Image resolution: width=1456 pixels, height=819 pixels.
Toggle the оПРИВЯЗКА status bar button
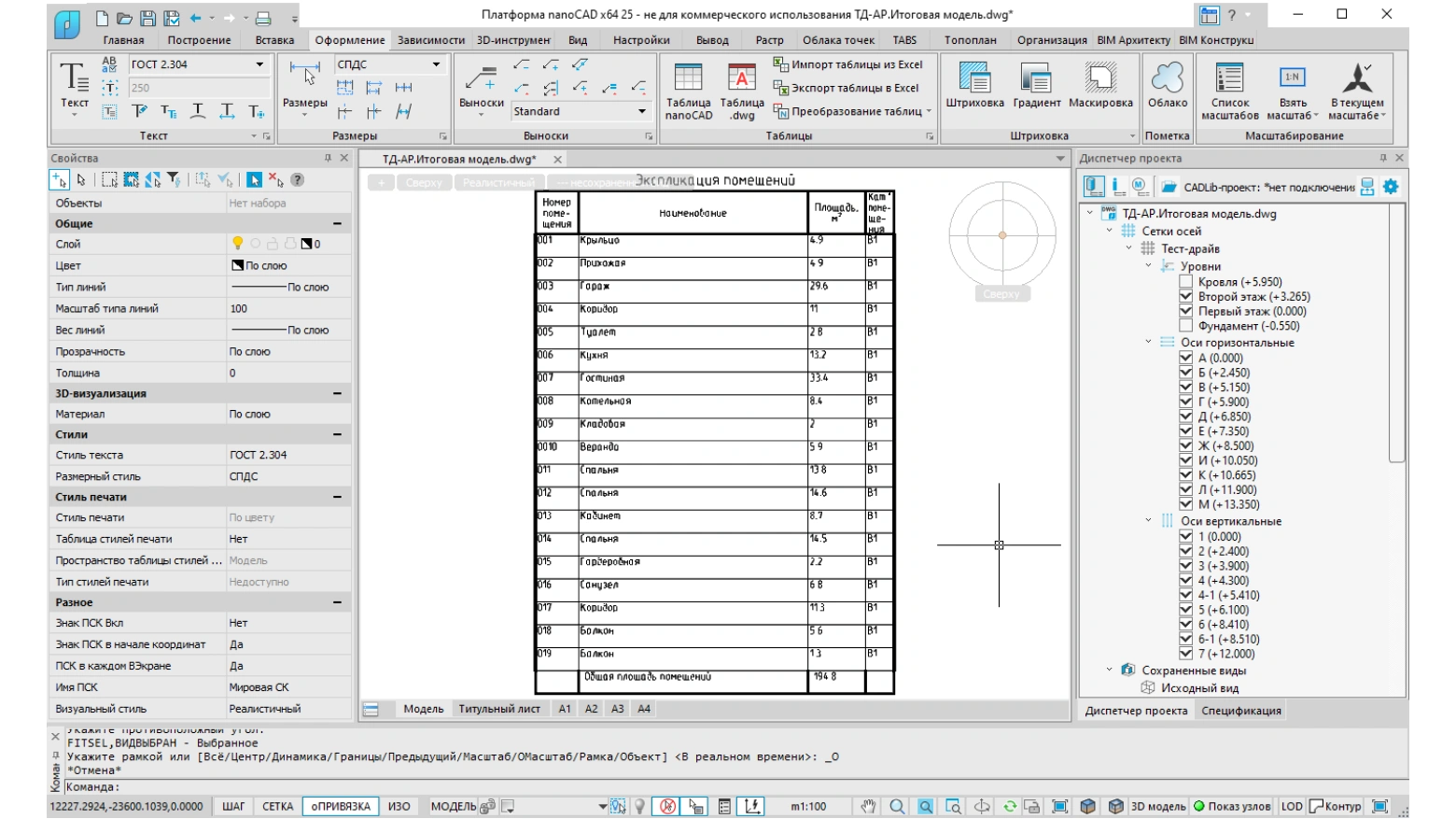341,806
